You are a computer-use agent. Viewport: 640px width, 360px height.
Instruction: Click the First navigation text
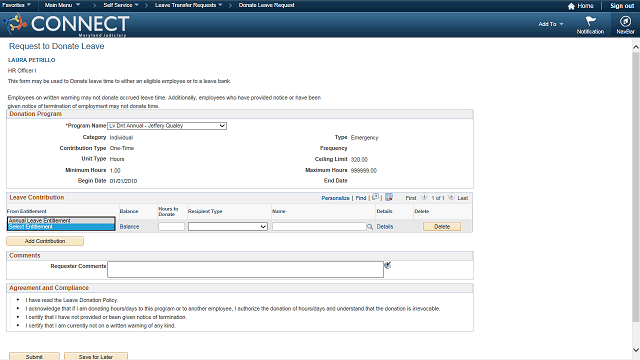411,198
